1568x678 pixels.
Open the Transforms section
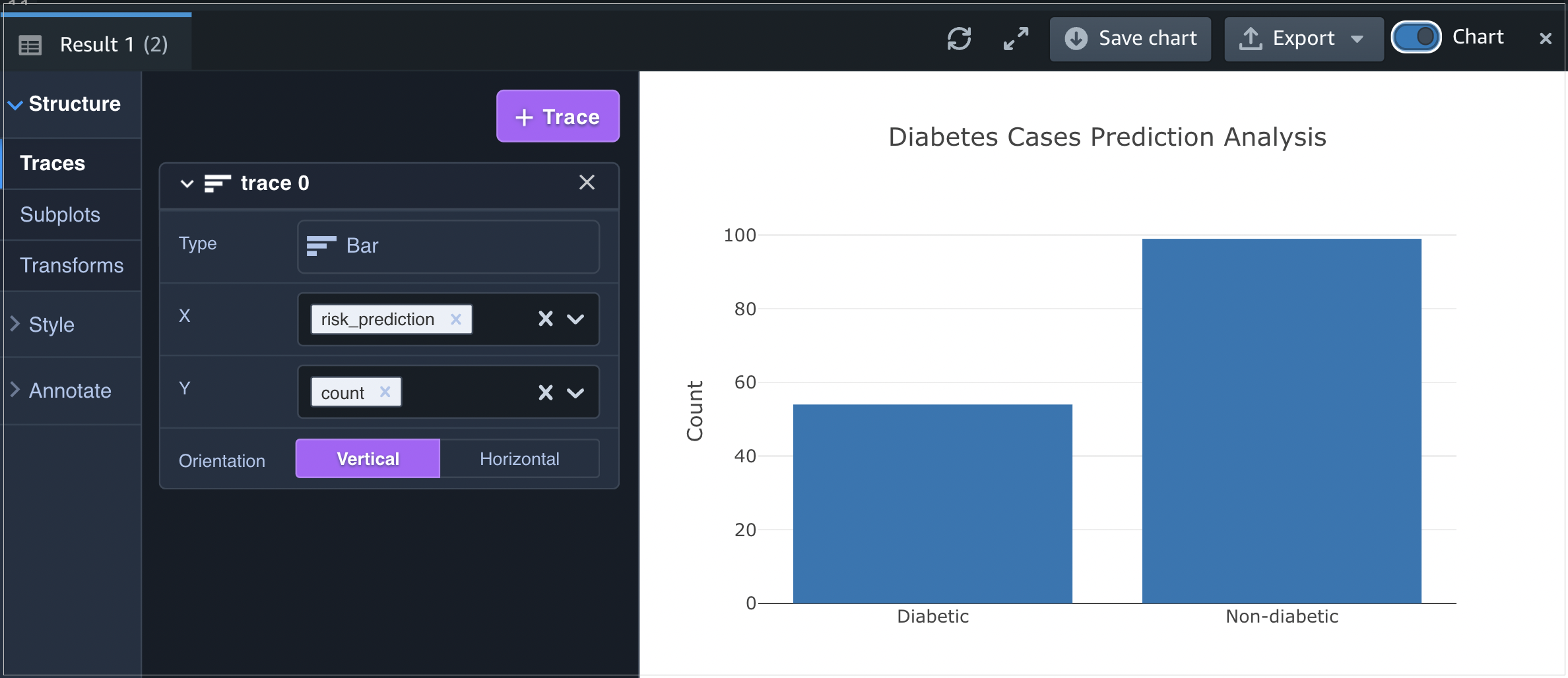71,265
